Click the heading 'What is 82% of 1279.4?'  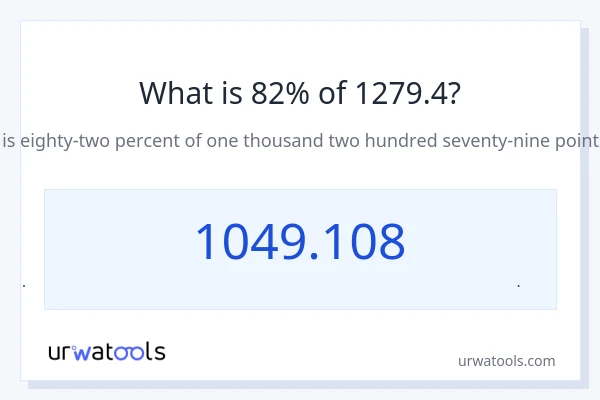click(300, 93)
